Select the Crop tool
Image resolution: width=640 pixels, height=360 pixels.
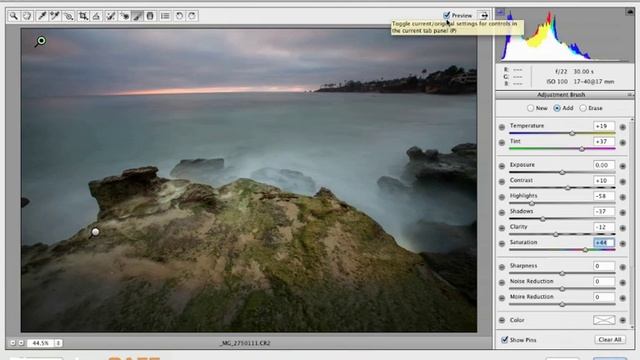[83, 16]
